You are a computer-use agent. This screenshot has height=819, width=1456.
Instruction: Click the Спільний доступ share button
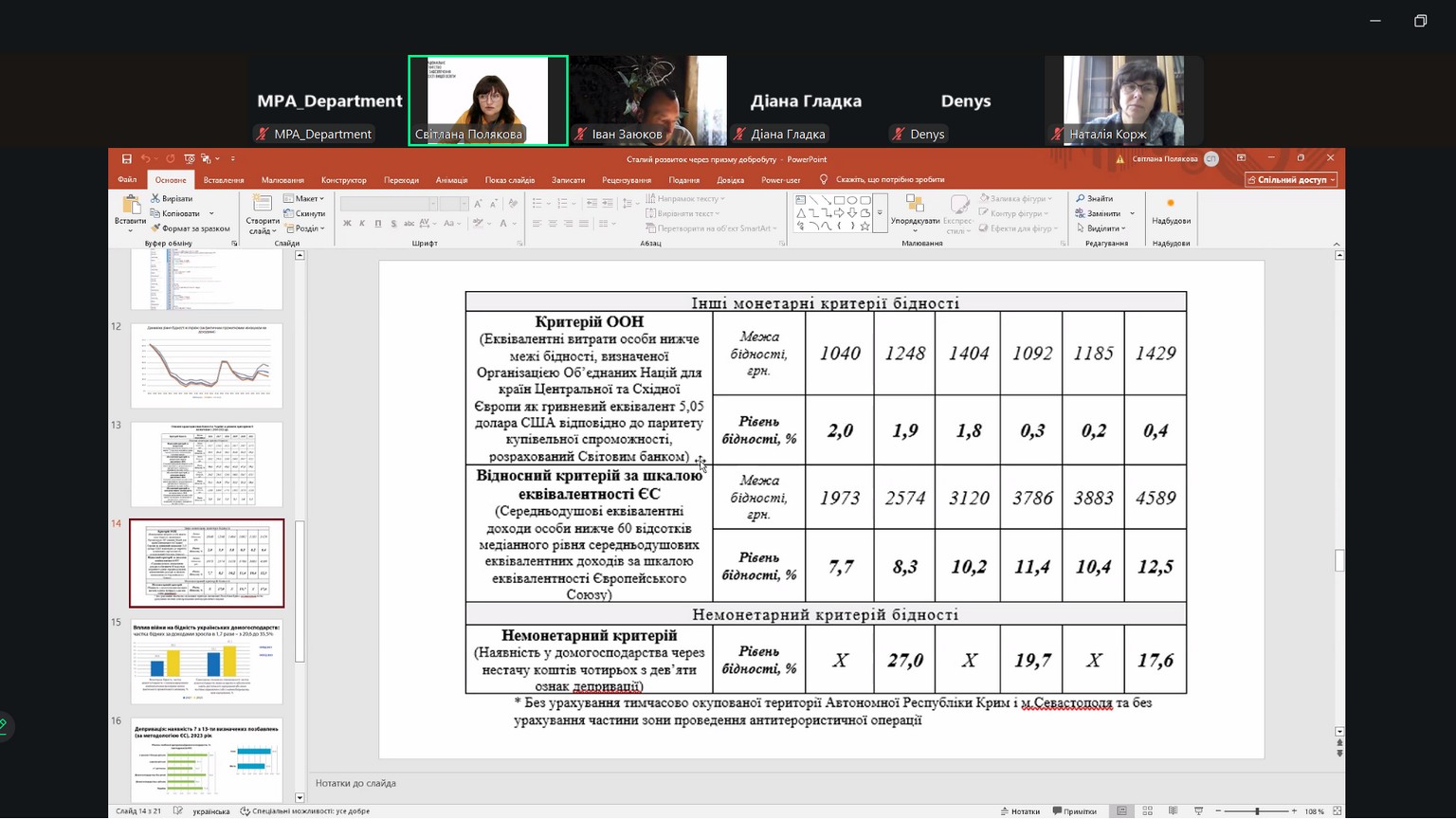tap(1291, 180)
